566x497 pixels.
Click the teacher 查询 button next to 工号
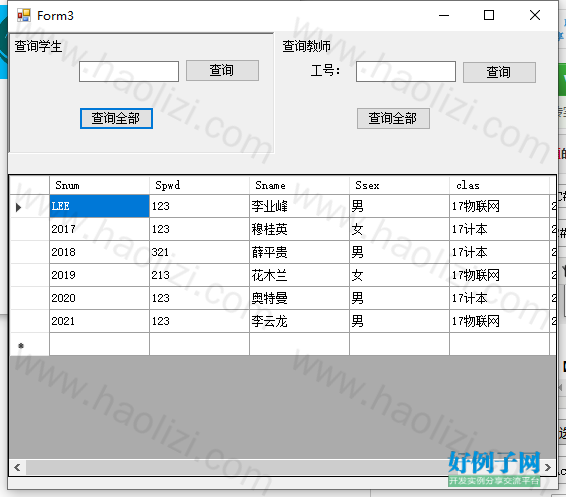tap(499, 72)
